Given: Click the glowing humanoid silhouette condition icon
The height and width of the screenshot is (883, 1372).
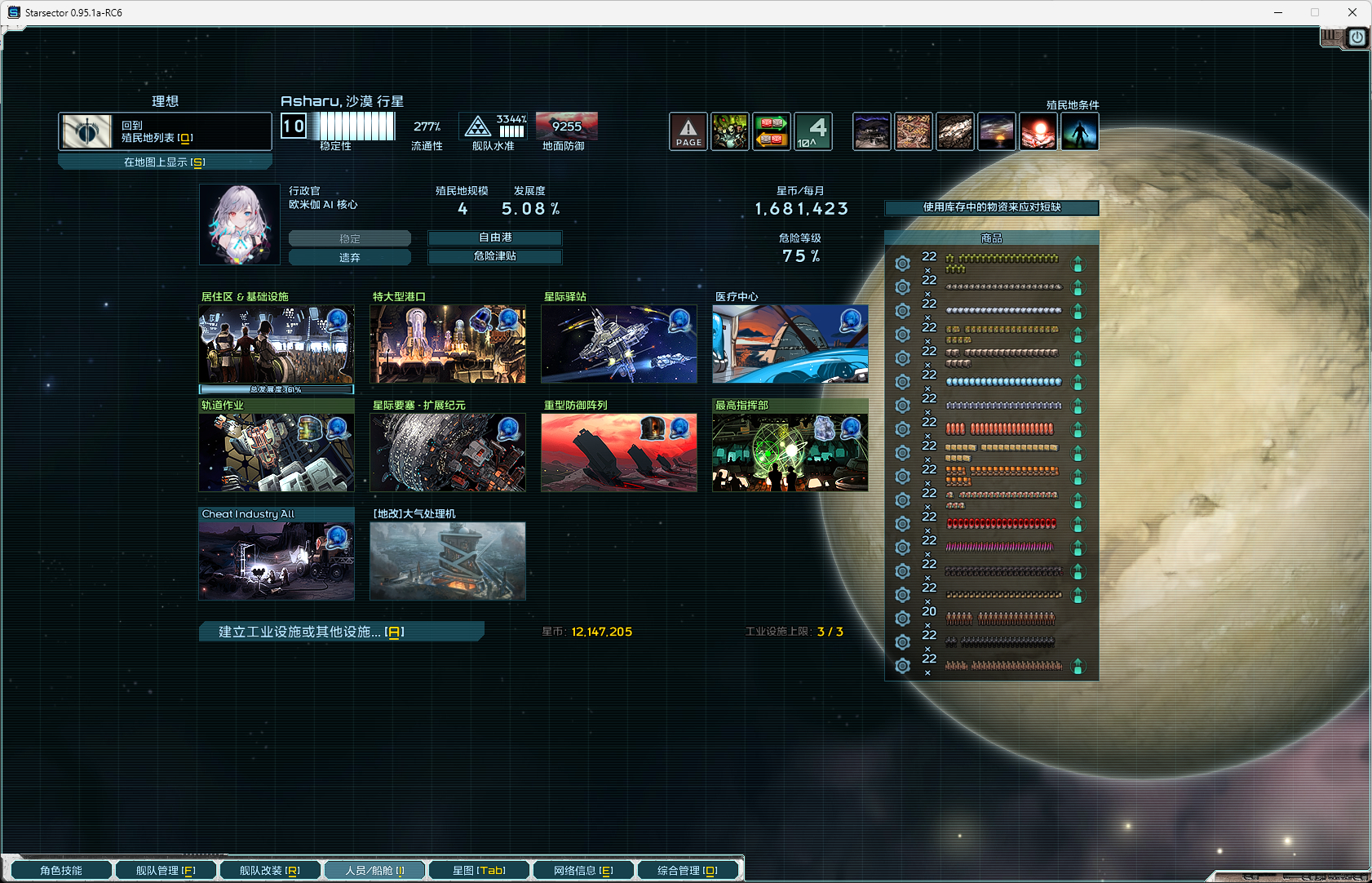Looking at the screenshot, I should 1079,131.
